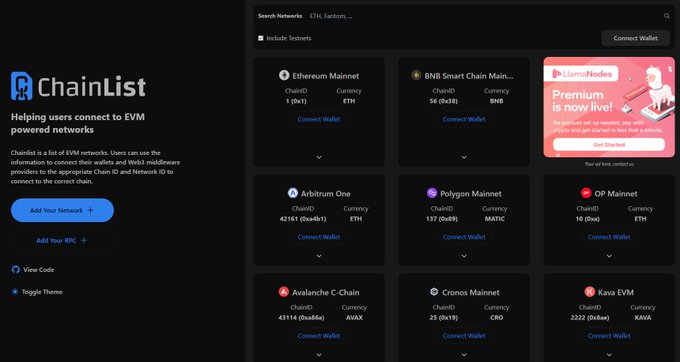Image resolution: width=680 pixels, height=362 pixels.
Task: Connect wallet to Polygon Mainnet
Action: coord(464,237)
